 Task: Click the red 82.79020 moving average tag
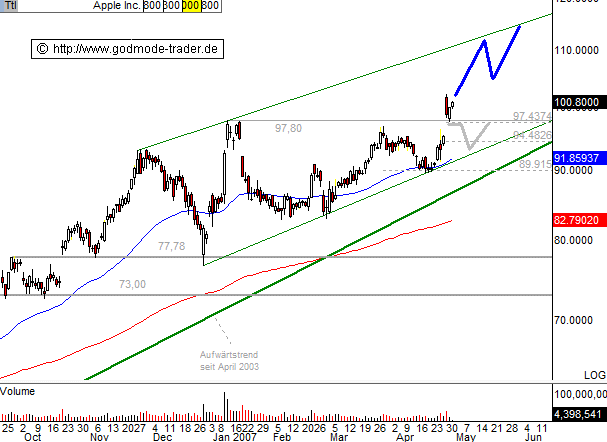(x=579, y=219)
